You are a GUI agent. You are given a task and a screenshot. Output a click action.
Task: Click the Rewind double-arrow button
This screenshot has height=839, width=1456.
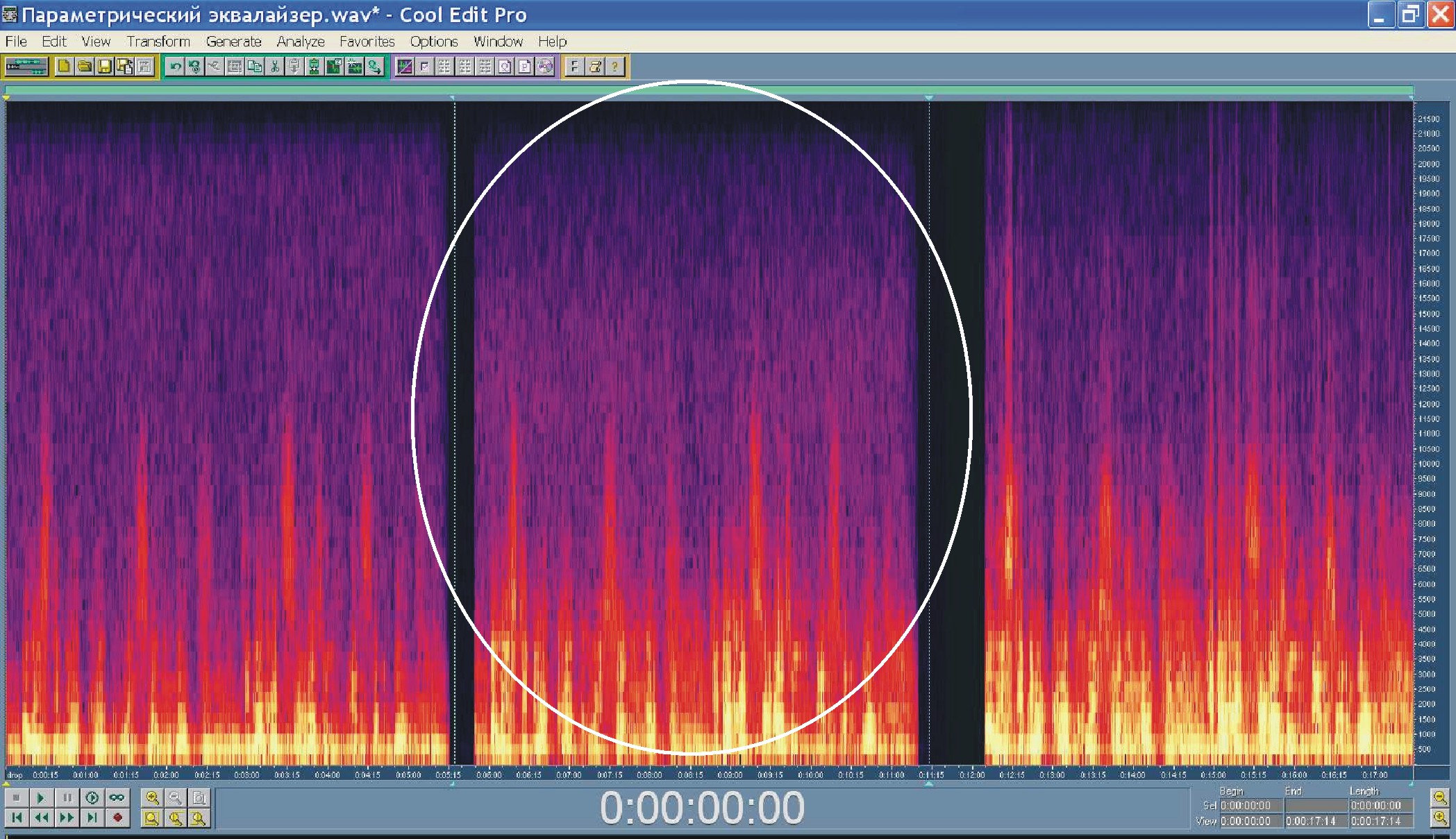42,817
